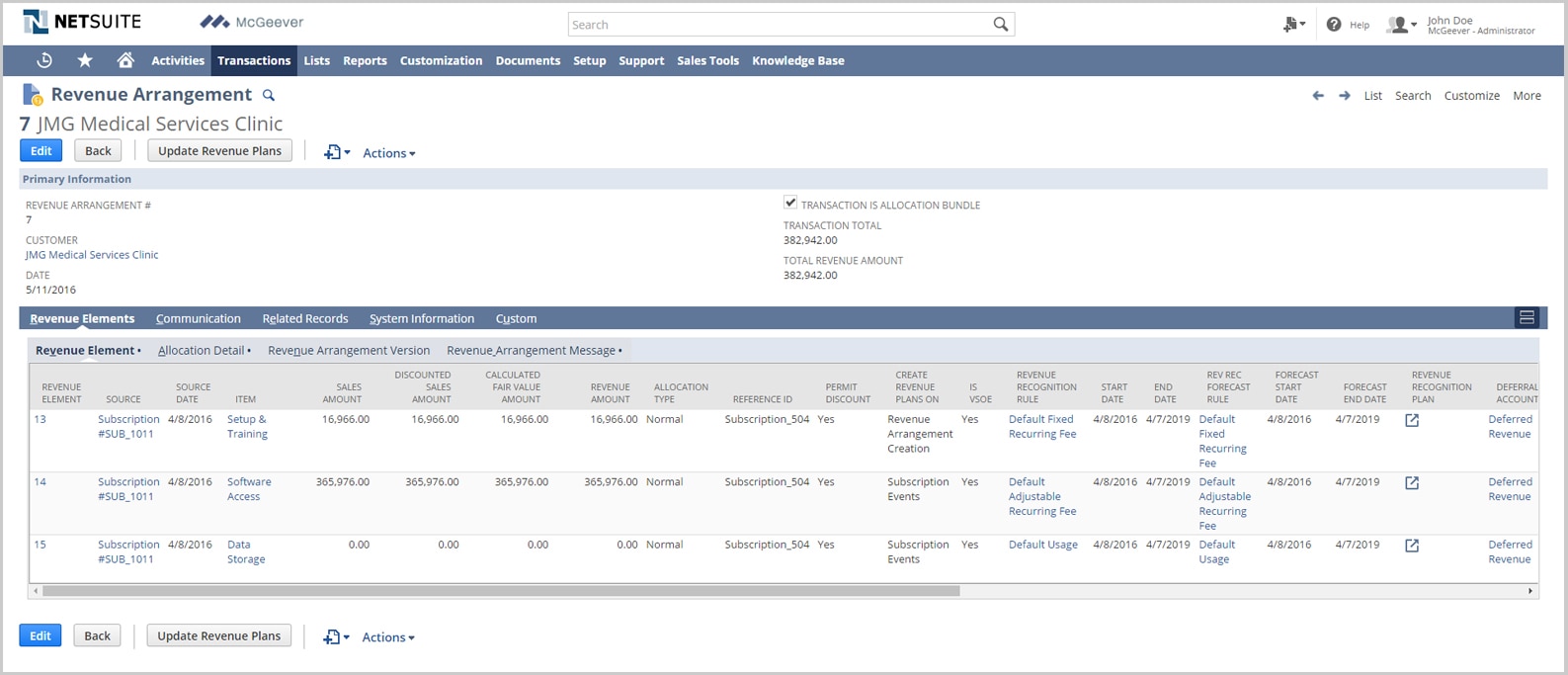Open the Transactions menu

point(254,60)
